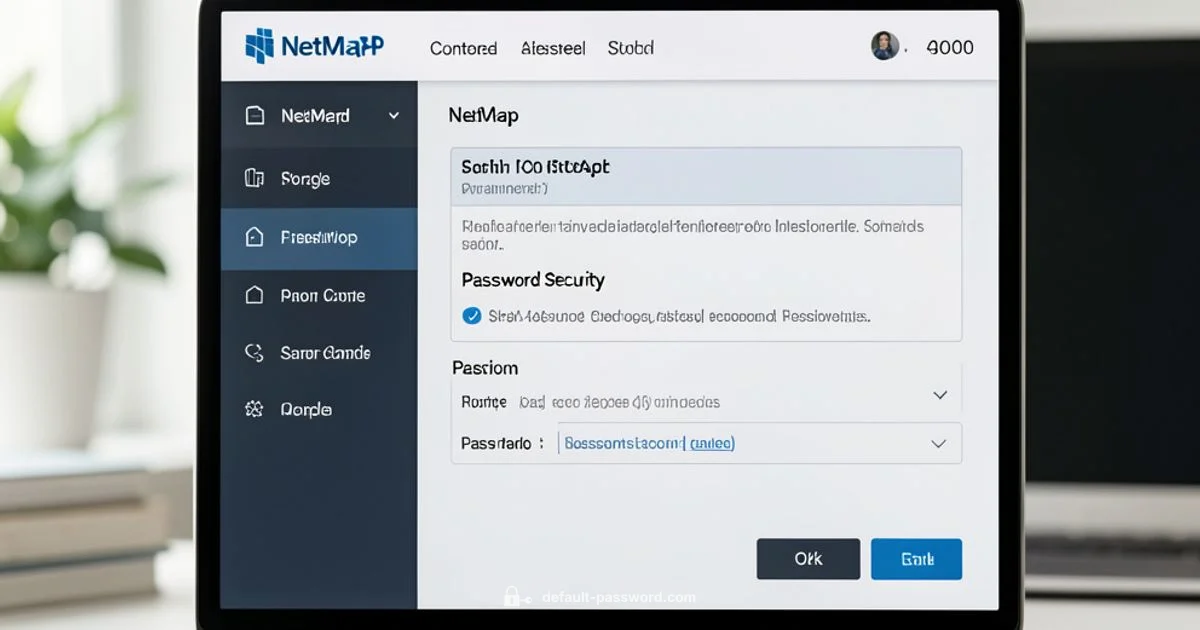Select the document icon next to NetMard
1200x630 pixels.
256,115
